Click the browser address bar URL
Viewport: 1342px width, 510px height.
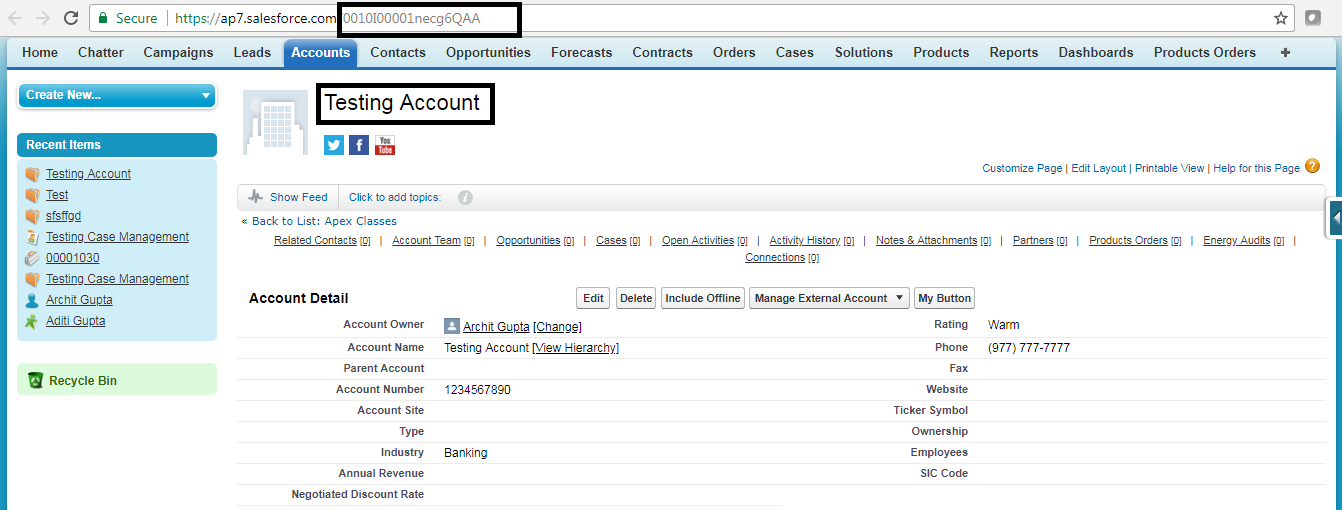click(700, 18)
